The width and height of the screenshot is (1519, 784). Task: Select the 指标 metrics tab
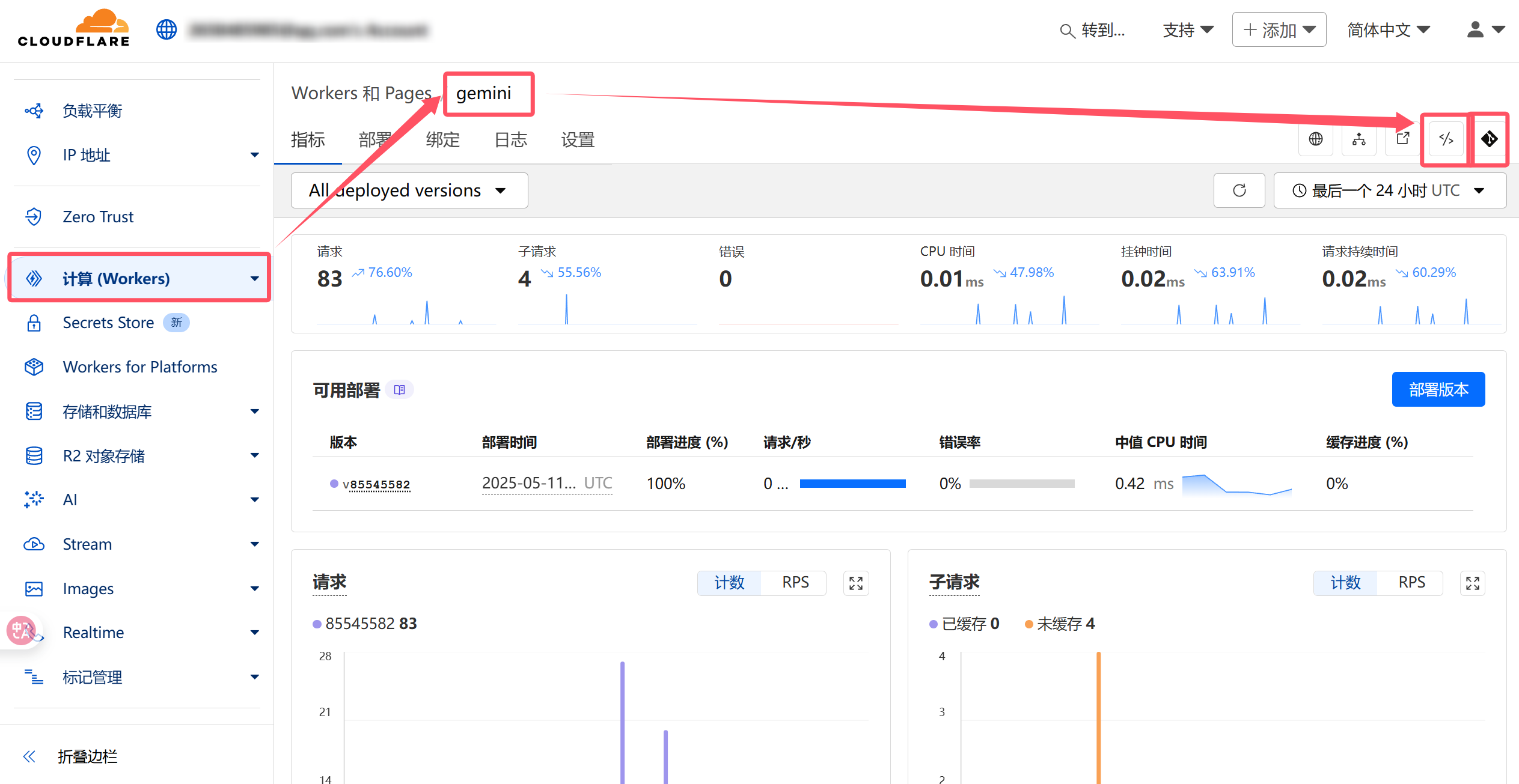[x=308, y=140]
